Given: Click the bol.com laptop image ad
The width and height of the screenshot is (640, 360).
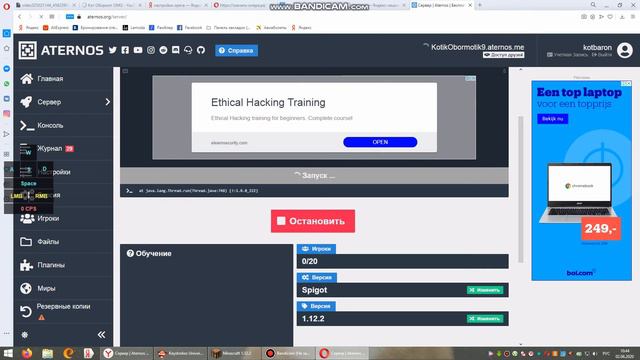Looking at the screenshot, I should coord(581,180).
